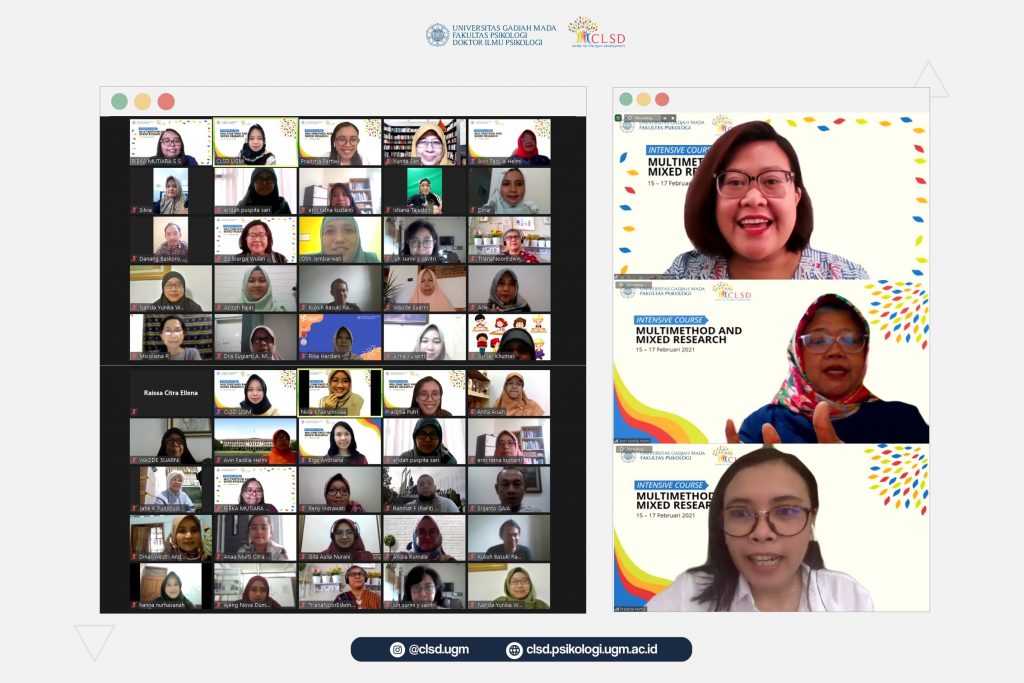The height and width of the screenshot is (683, 1024).
Task: Select the Alfipa Kumala video tile
Action: (424, 538)
